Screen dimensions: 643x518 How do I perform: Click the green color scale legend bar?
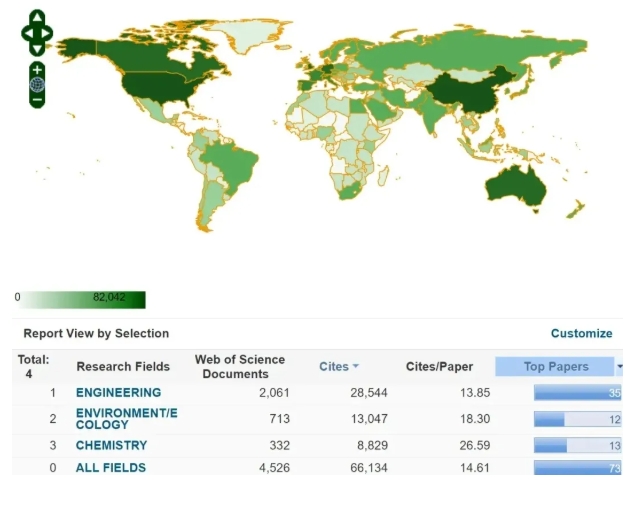tap(82, 299)
